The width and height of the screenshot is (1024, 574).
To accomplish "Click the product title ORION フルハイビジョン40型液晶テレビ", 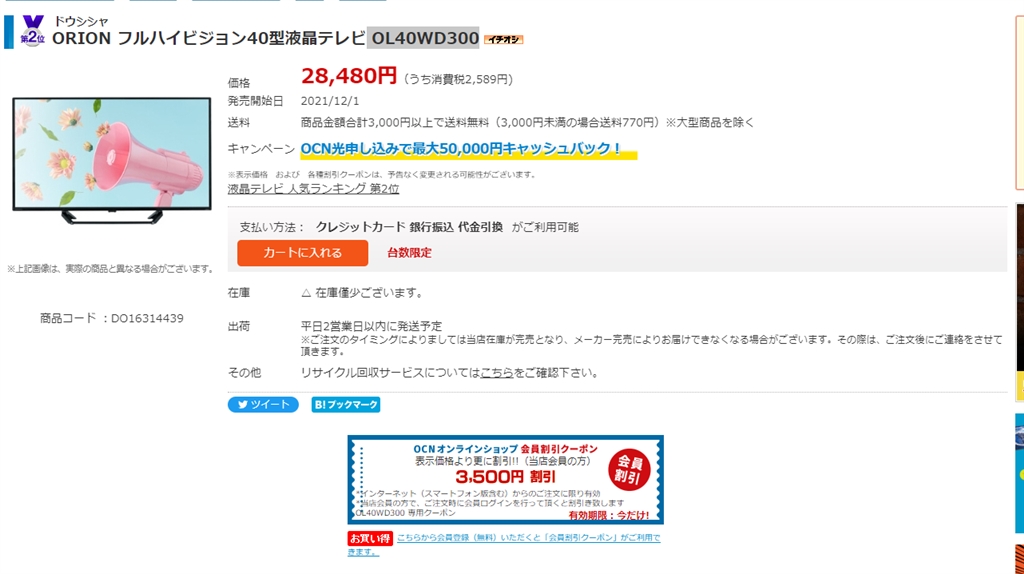I will (x=208, y=39).
